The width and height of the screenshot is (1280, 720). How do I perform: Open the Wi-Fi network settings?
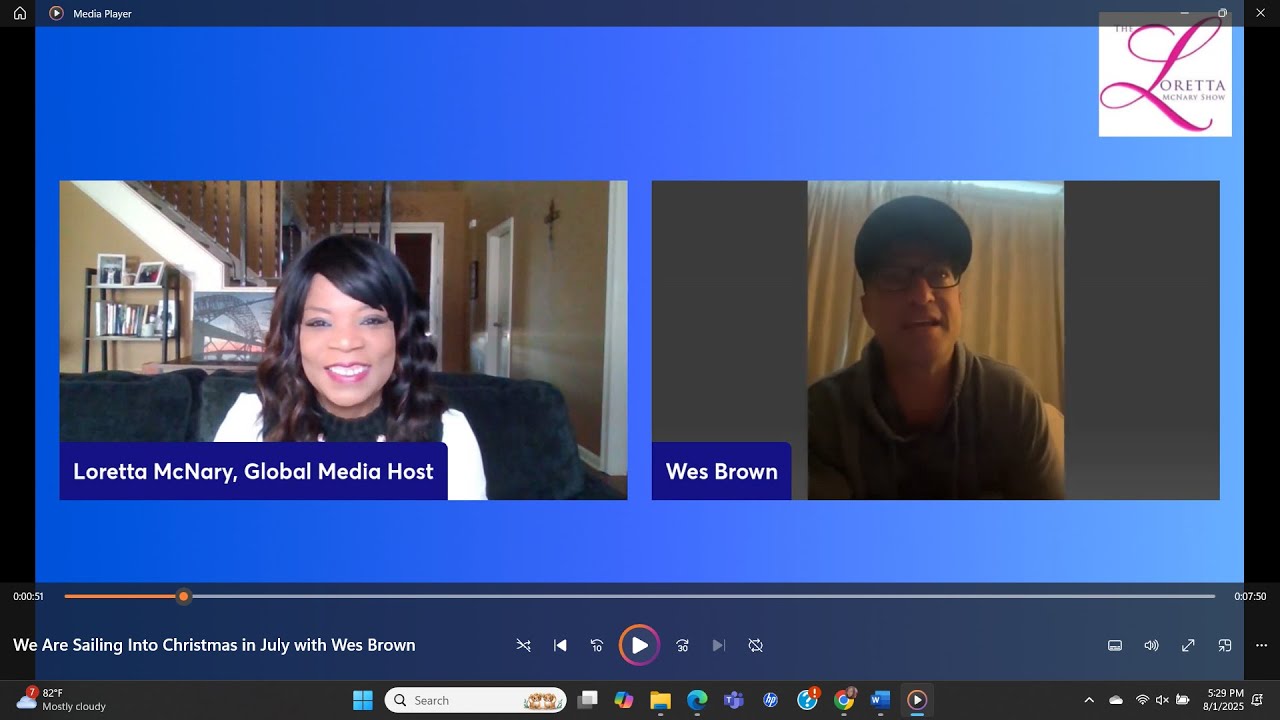1142,700
